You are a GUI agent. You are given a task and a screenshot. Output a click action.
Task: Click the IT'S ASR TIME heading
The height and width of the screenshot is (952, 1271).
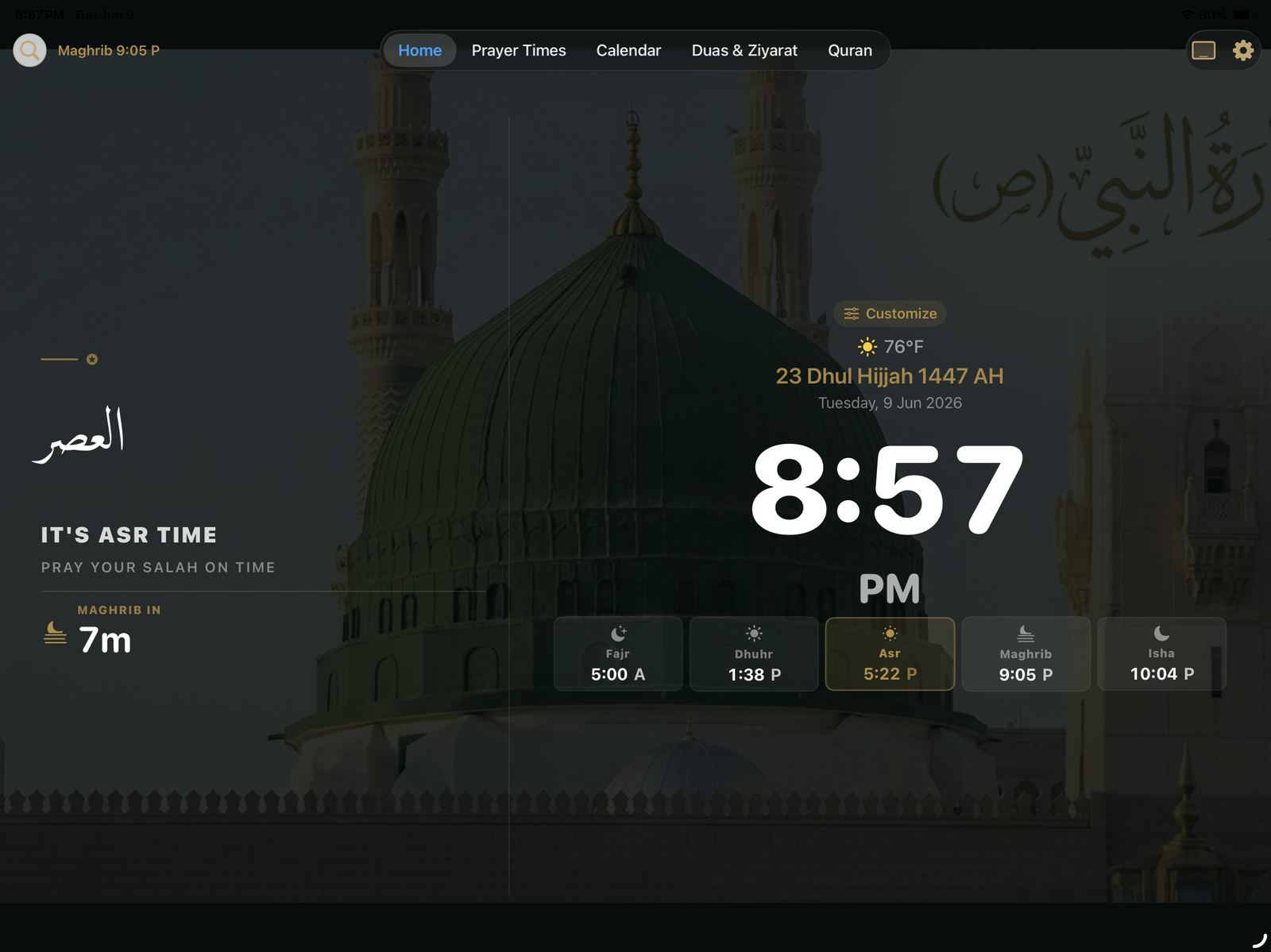[129, 535]
